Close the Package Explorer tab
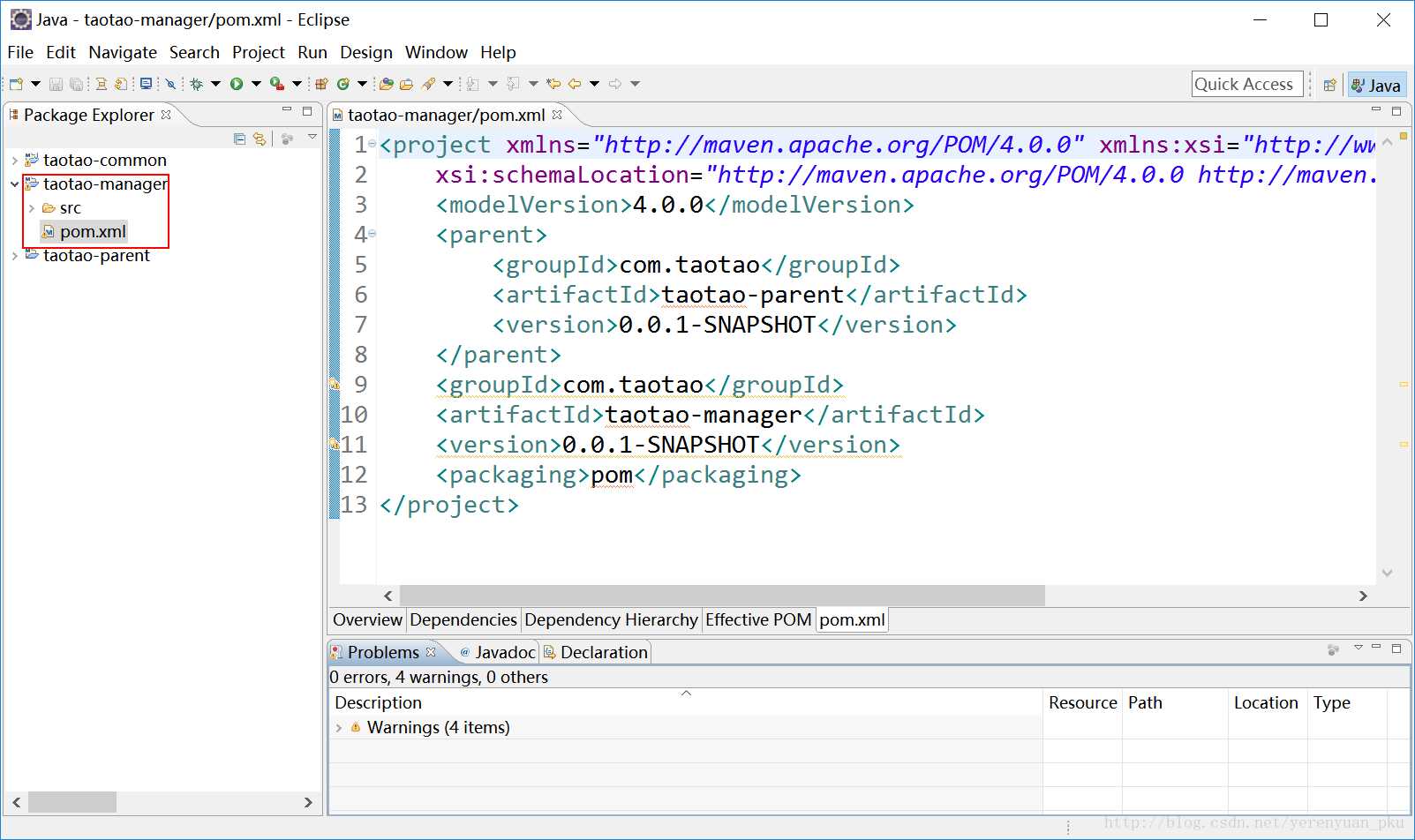 click(x=166, y=115)
